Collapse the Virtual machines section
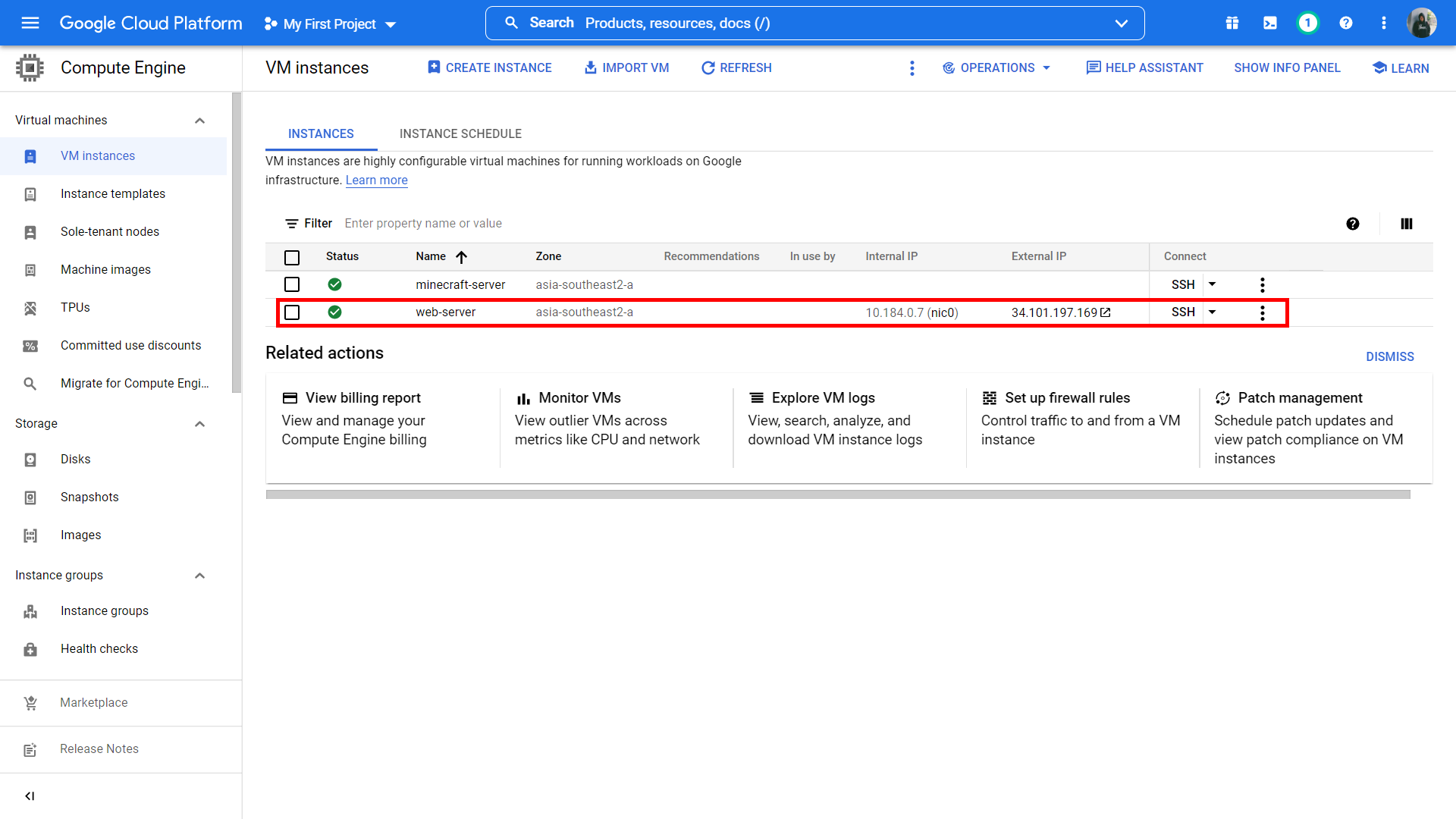Image resolution: width=1456 pixels, height=819 pixels. [x=199, y=120]
